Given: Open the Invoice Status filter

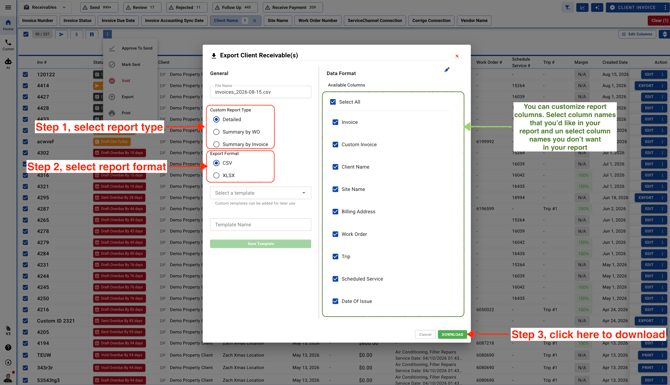Looking at the screenshot, I should 77,21.
